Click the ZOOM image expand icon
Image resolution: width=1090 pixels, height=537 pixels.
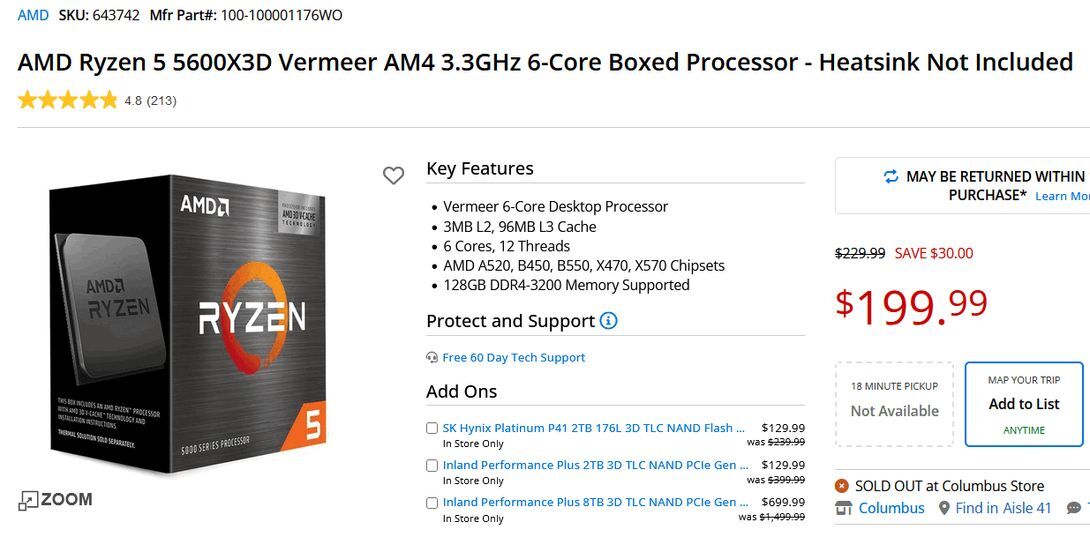point(29,500)
